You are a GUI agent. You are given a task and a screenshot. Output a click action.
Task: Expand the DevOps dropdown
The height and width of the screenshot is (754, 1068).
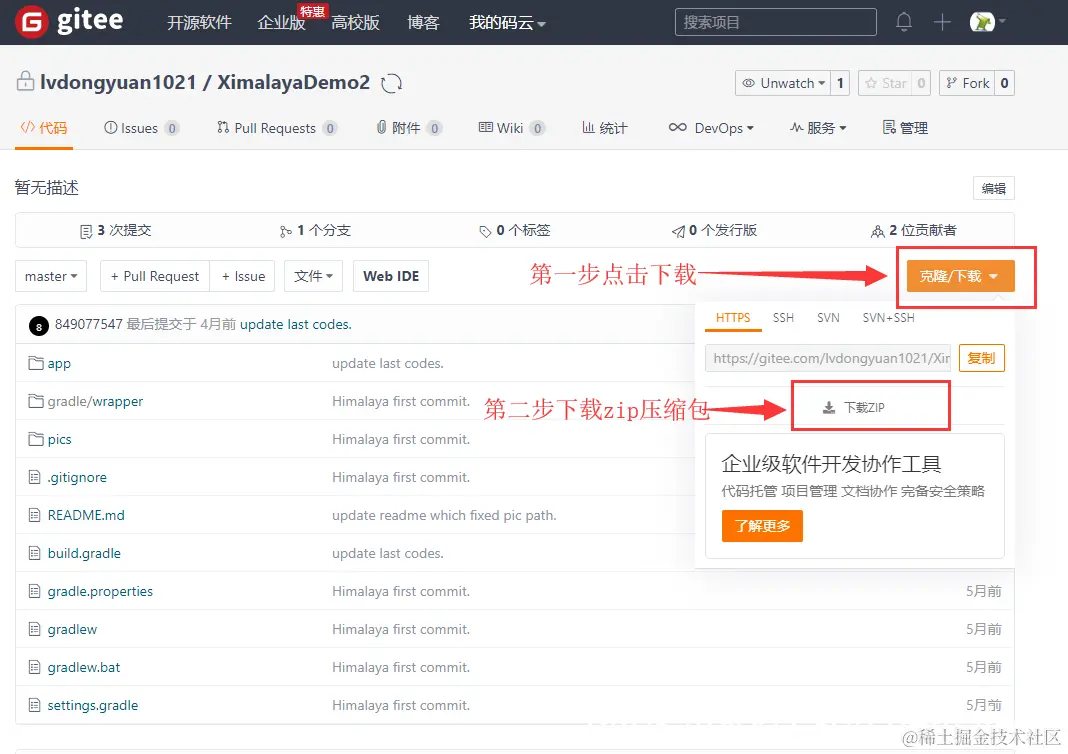click(711, 128)
